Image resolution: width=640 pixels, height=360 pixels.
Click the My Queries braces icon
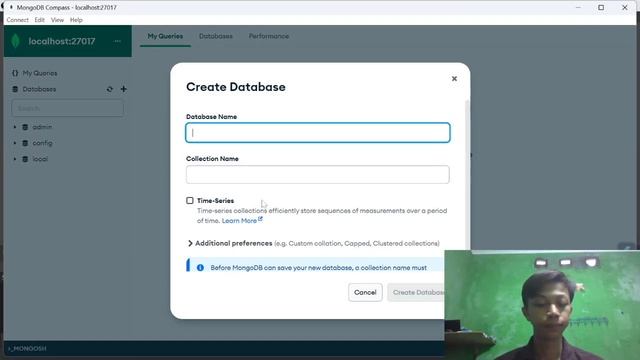[x=15, y=73]
